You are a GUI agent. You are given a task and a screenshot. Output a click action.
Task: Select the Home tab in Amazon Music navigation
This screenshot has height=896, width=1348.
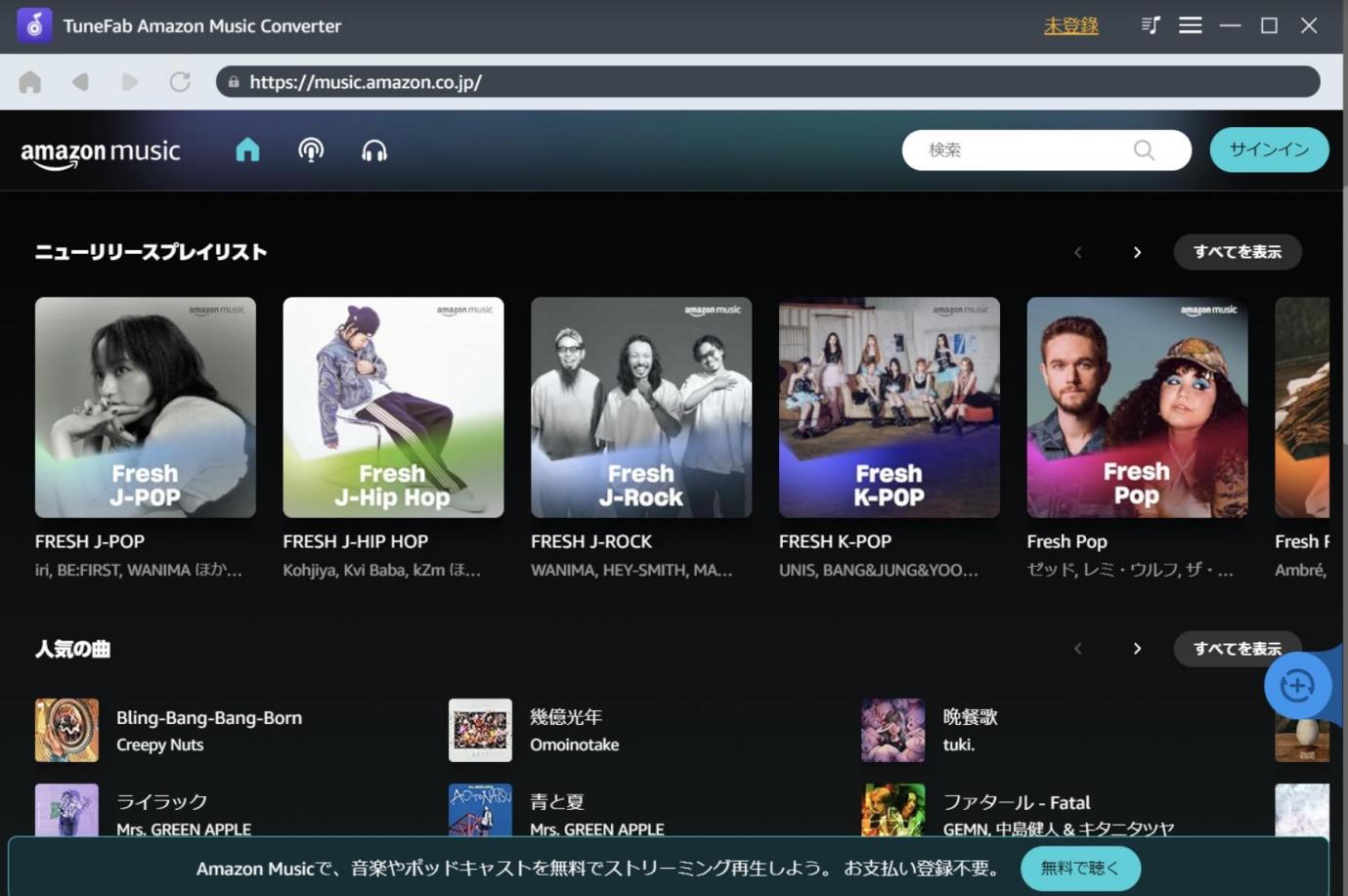click(x=247, y=149)
